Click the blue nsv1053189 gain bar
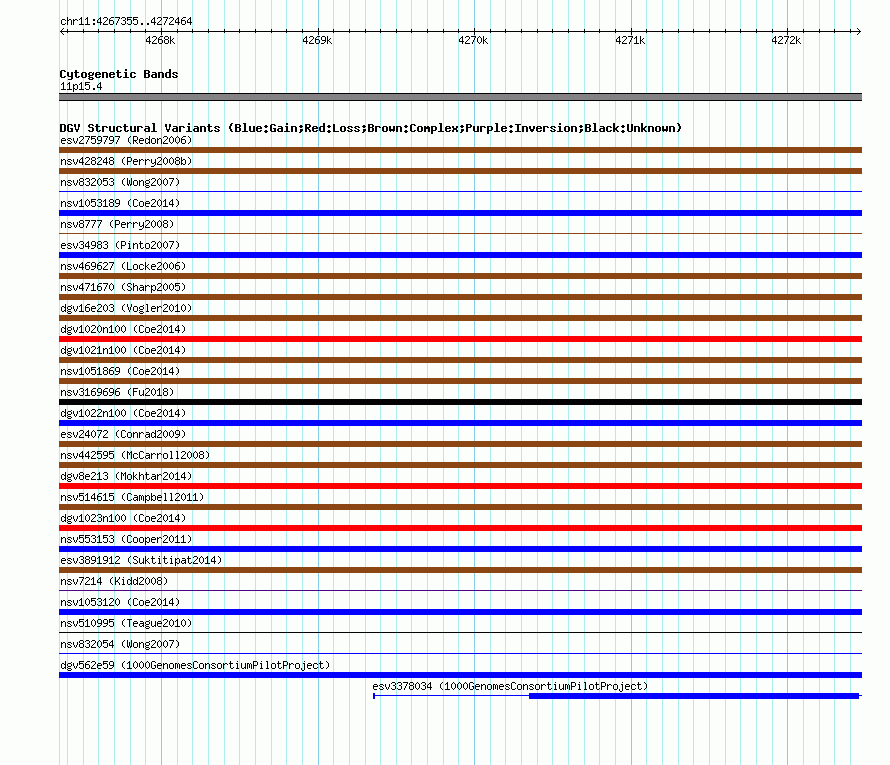The height and width of the screenshot is (765, 890). [x=460, y=213]
